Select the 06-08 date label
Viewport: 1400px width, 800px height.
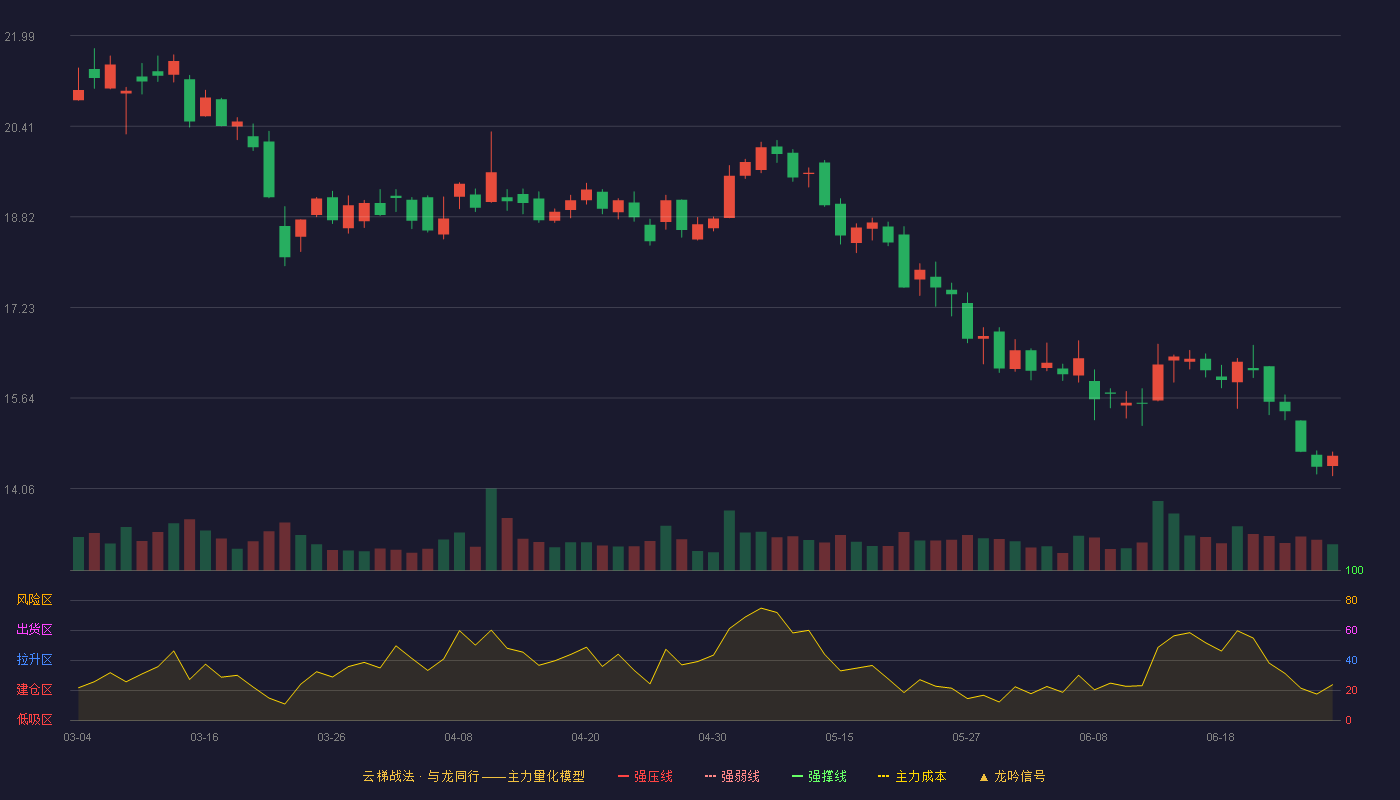coord(1094,737)
